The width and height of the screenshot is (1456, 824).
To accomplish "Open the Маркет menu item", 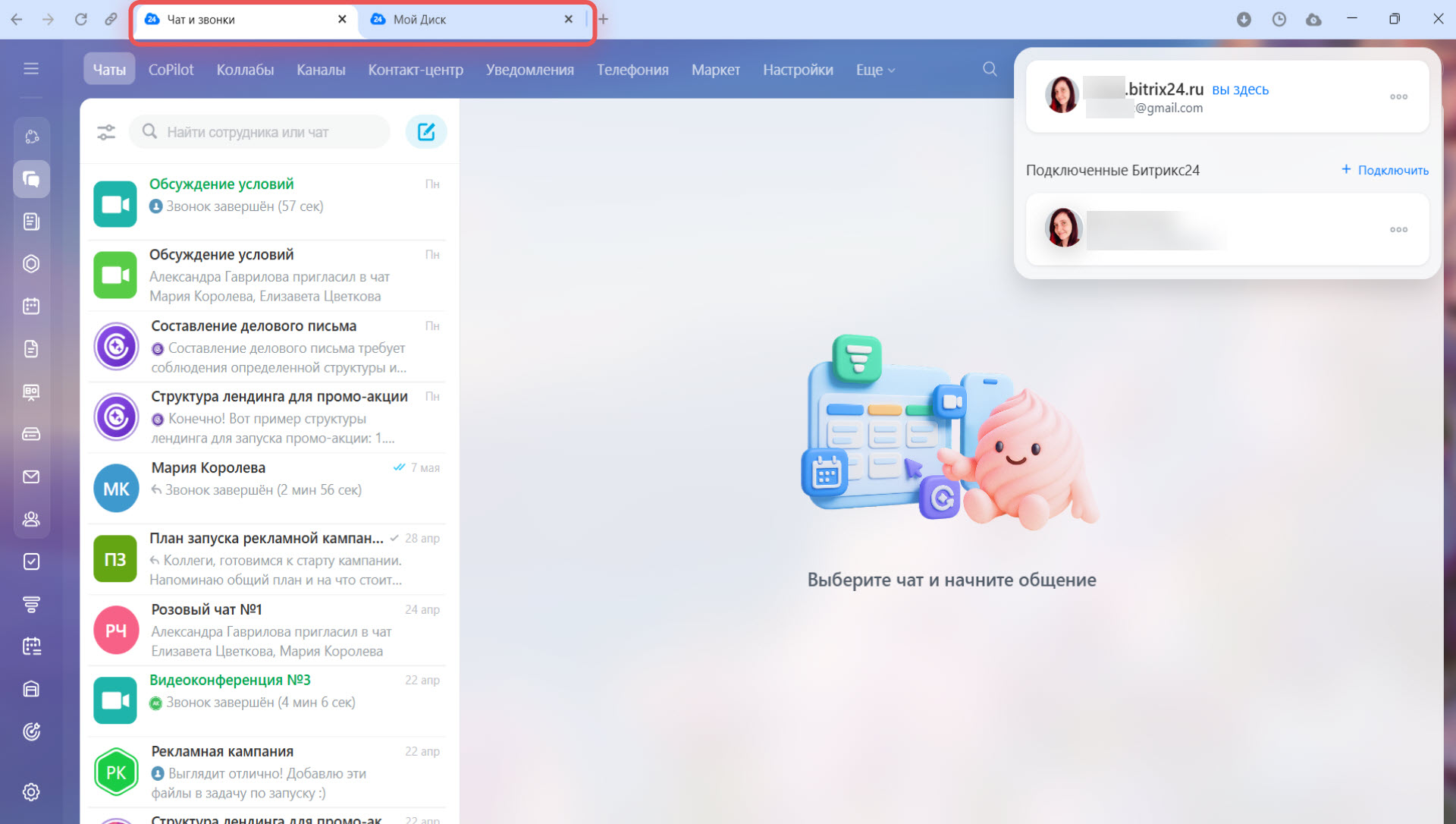I will click(x=715, y=69).
